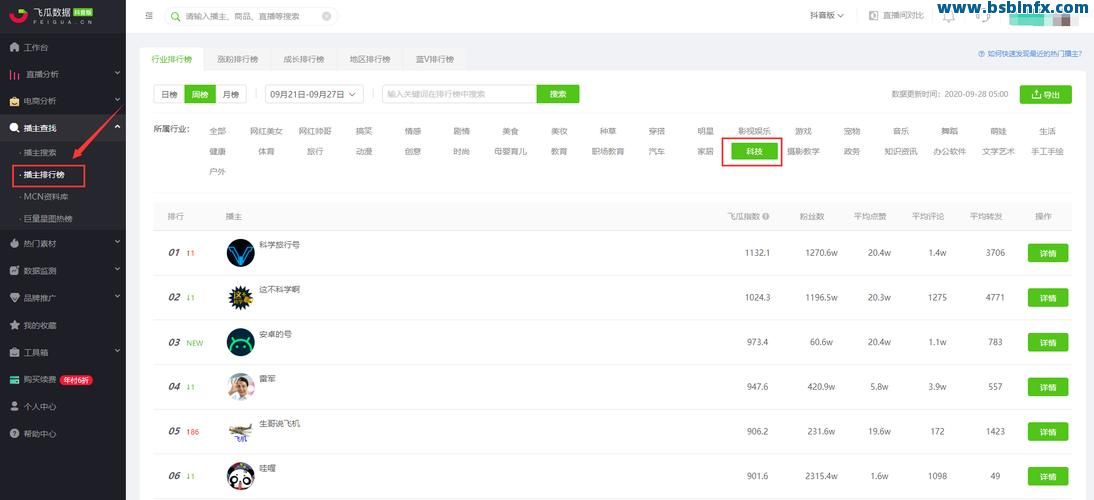Open 工作台 via its home icon
Image resolution: width=1094 pixels, height=500 pixels.
coord(14,47)
